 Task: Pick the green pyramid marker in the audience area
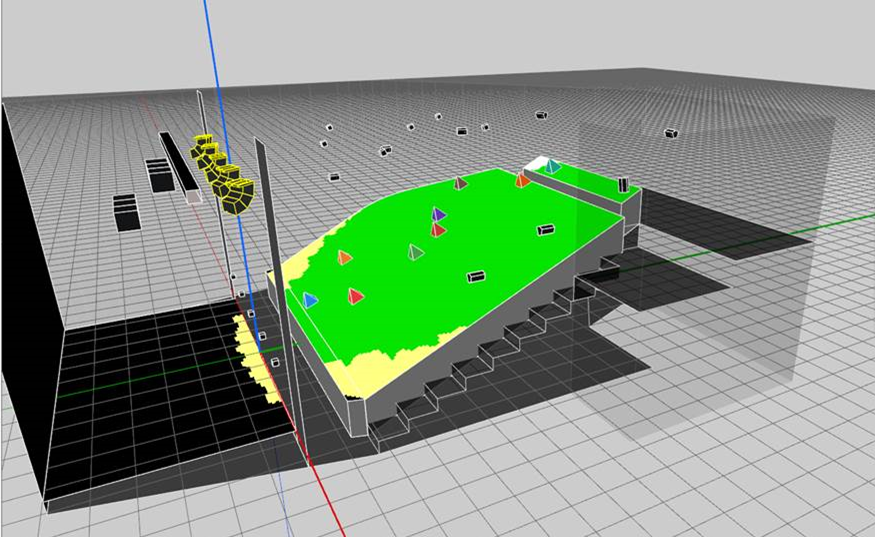(415, 252)
